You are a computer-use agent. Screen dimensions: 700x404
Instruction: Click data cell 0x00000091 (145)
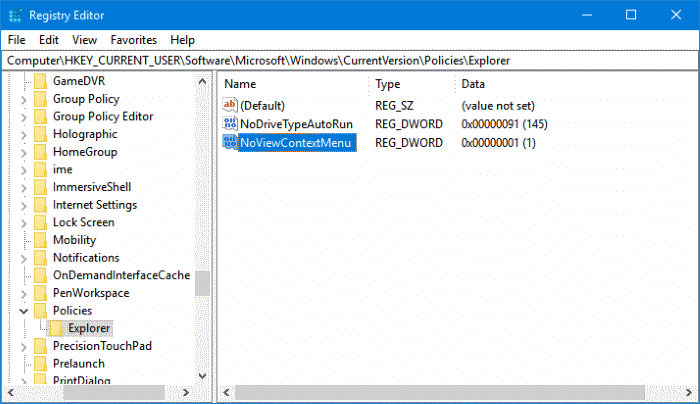click(x=504, y=124)
